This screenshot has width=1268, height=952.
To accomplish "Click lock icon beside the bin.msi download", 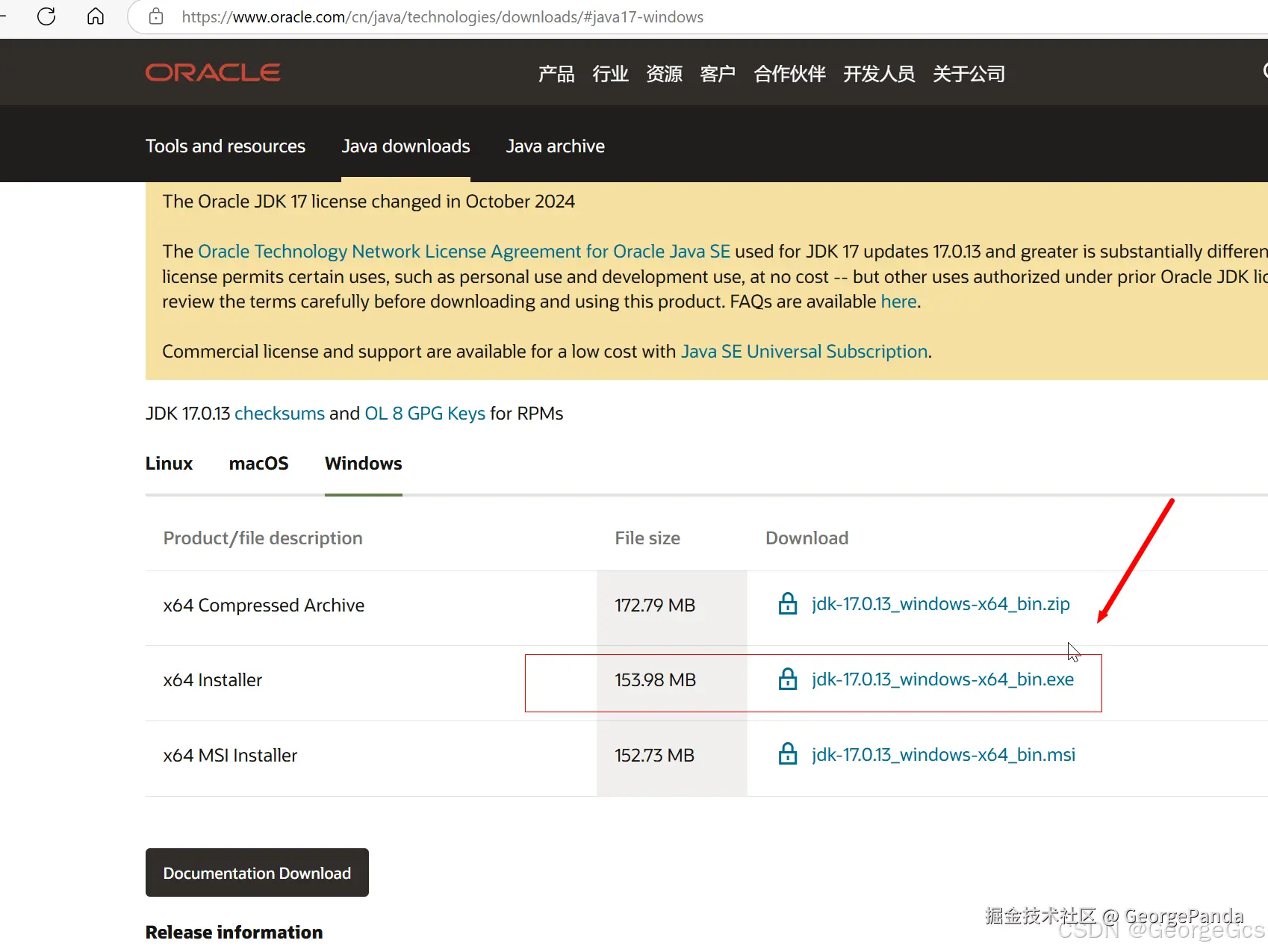I will (788, 754).
